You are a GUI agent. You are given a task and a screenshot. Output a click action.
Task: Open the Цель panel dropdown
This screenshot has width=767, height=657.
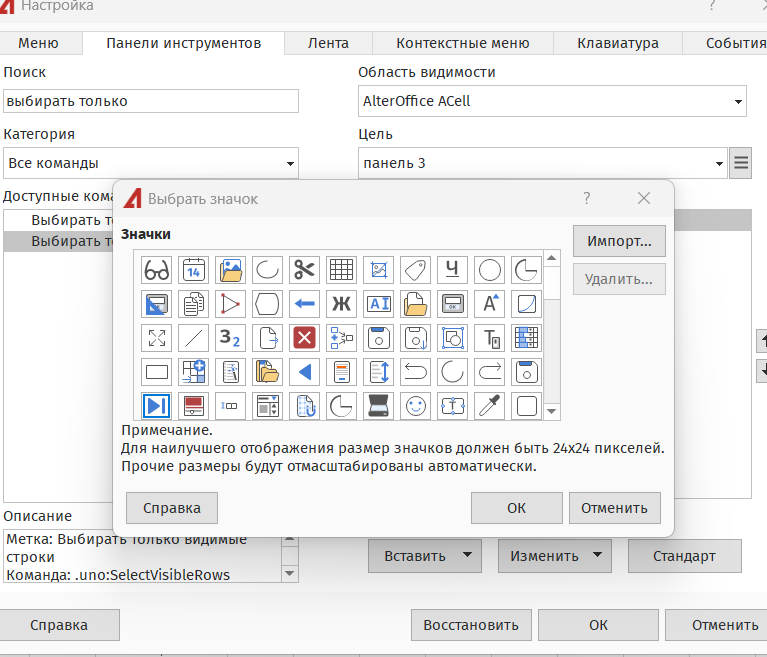coord(542,163)
